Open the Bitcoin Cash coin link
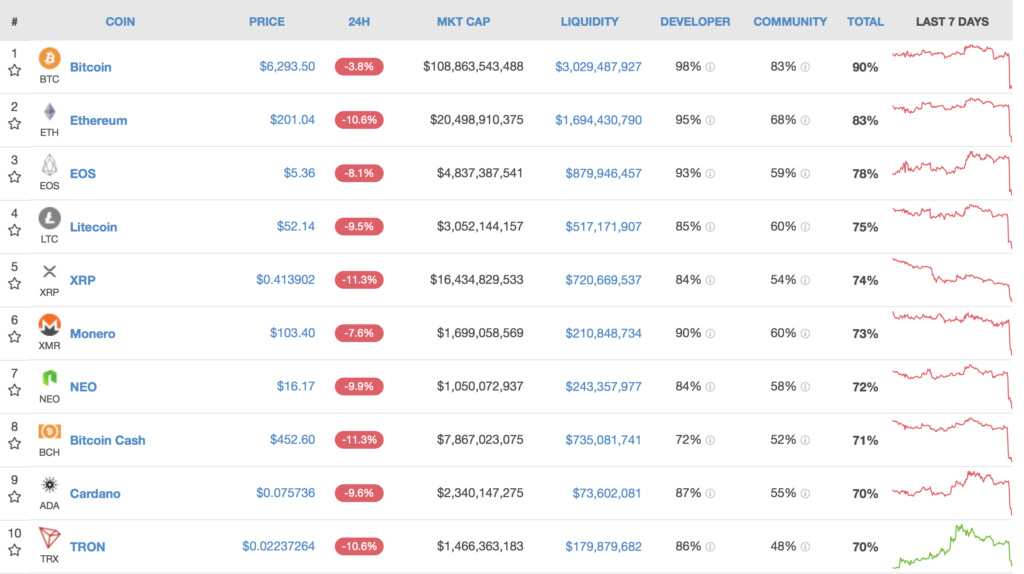 (x=107, y=440)
